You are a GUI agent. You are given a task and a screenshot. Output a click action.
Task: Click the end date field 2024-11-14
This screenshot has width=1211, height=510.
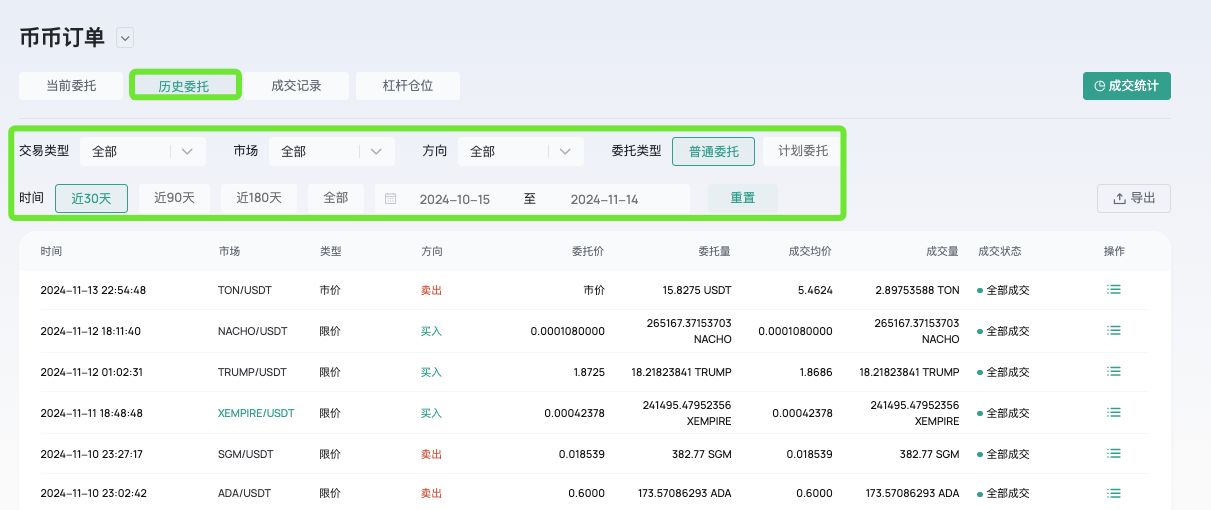(x=604, y=199)
